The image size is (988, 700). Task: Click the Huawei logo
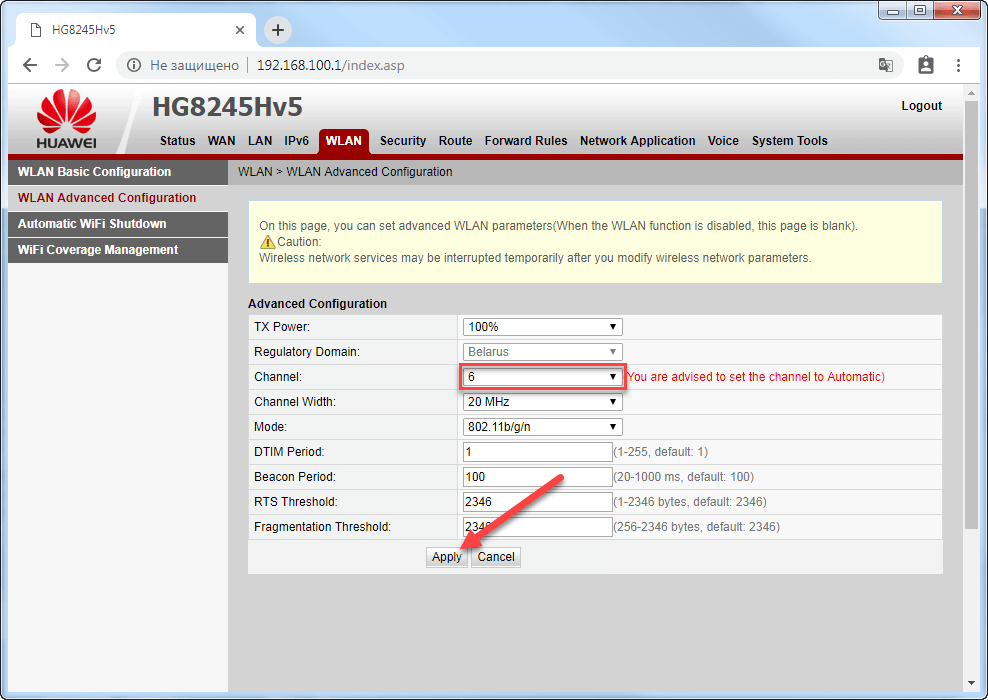point(66,120)
